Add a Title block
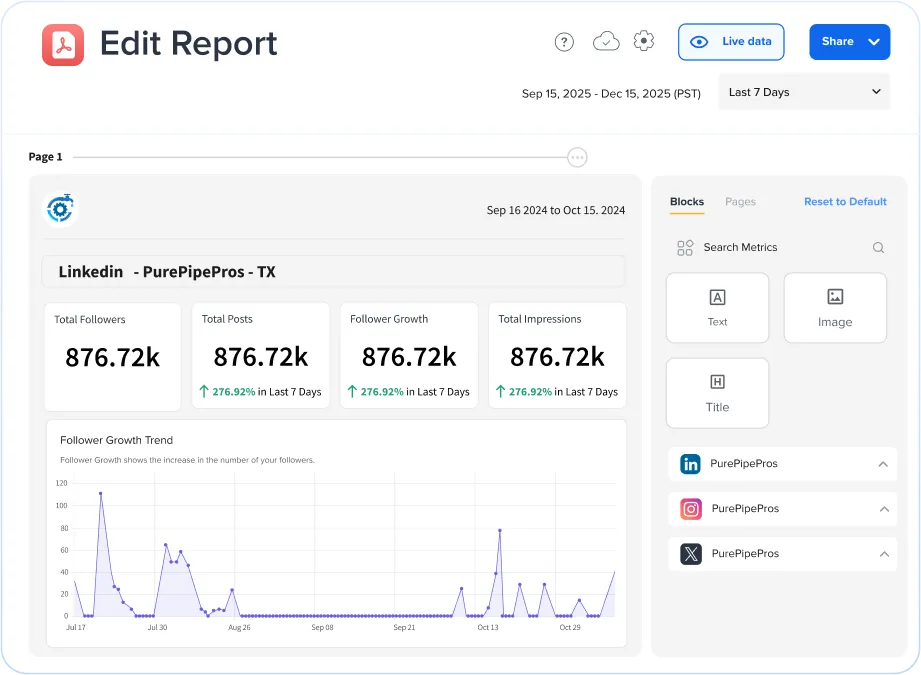Image resolution: width=921 pixels, height=675 pixels. click(717, 392)
